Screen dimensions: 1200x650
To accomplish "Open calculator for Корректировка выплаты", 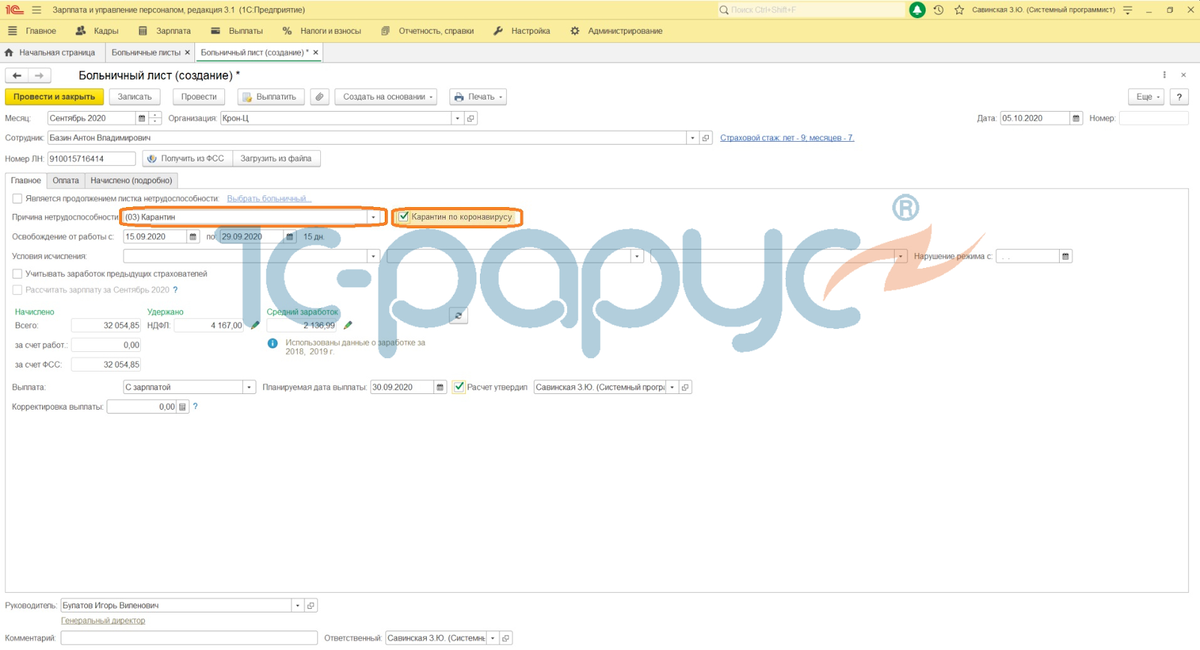I will coord(182,407).
